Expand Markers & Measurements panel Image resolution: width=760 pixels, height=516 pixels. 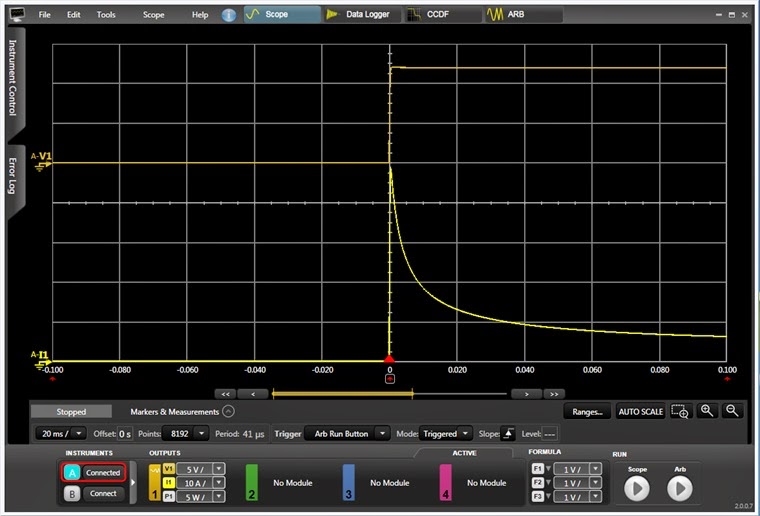click(x=228, y=411)
